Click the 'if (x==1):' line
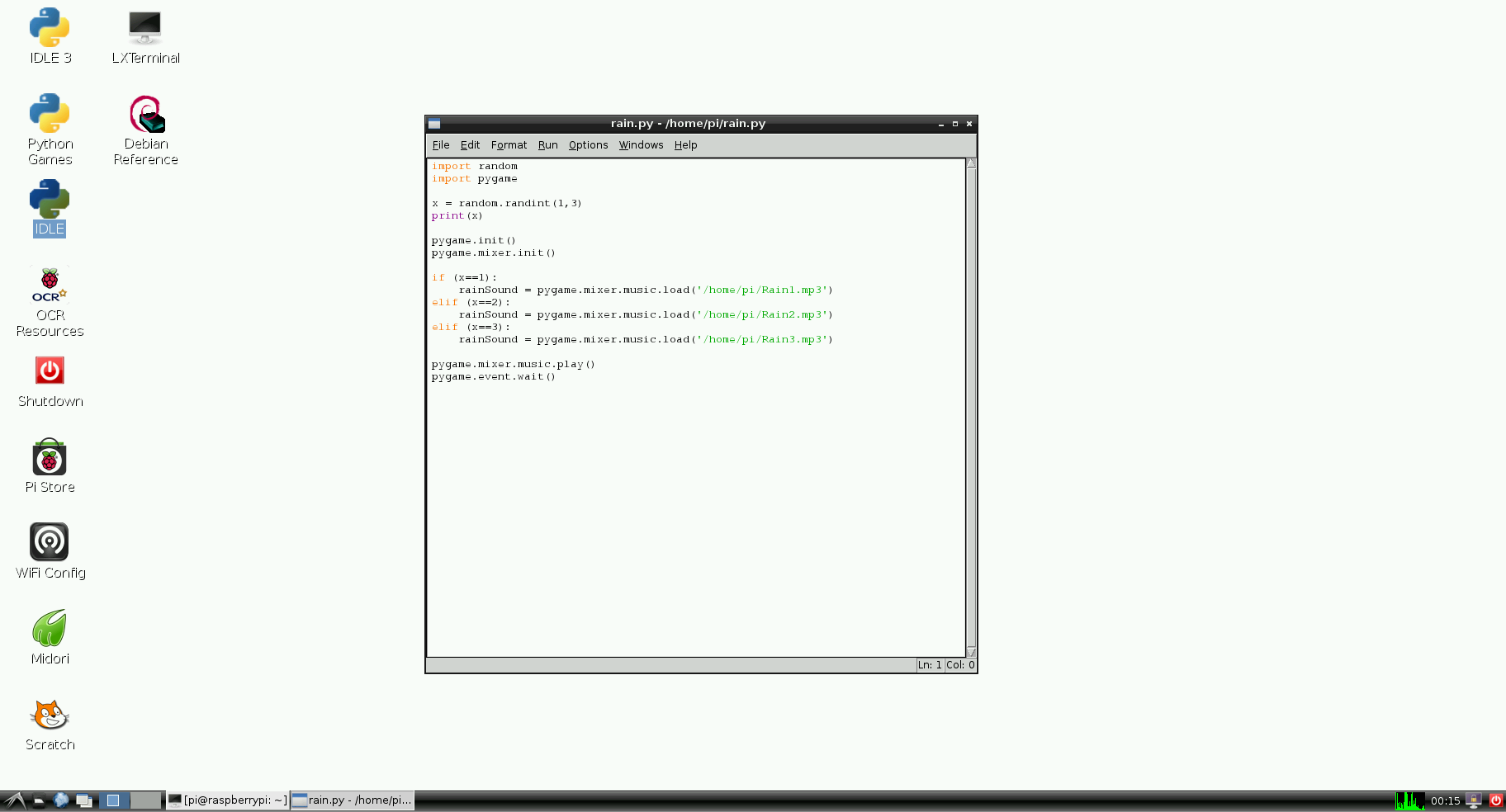The height and width of the screenshot is (812, 1506). coord(464,278)
